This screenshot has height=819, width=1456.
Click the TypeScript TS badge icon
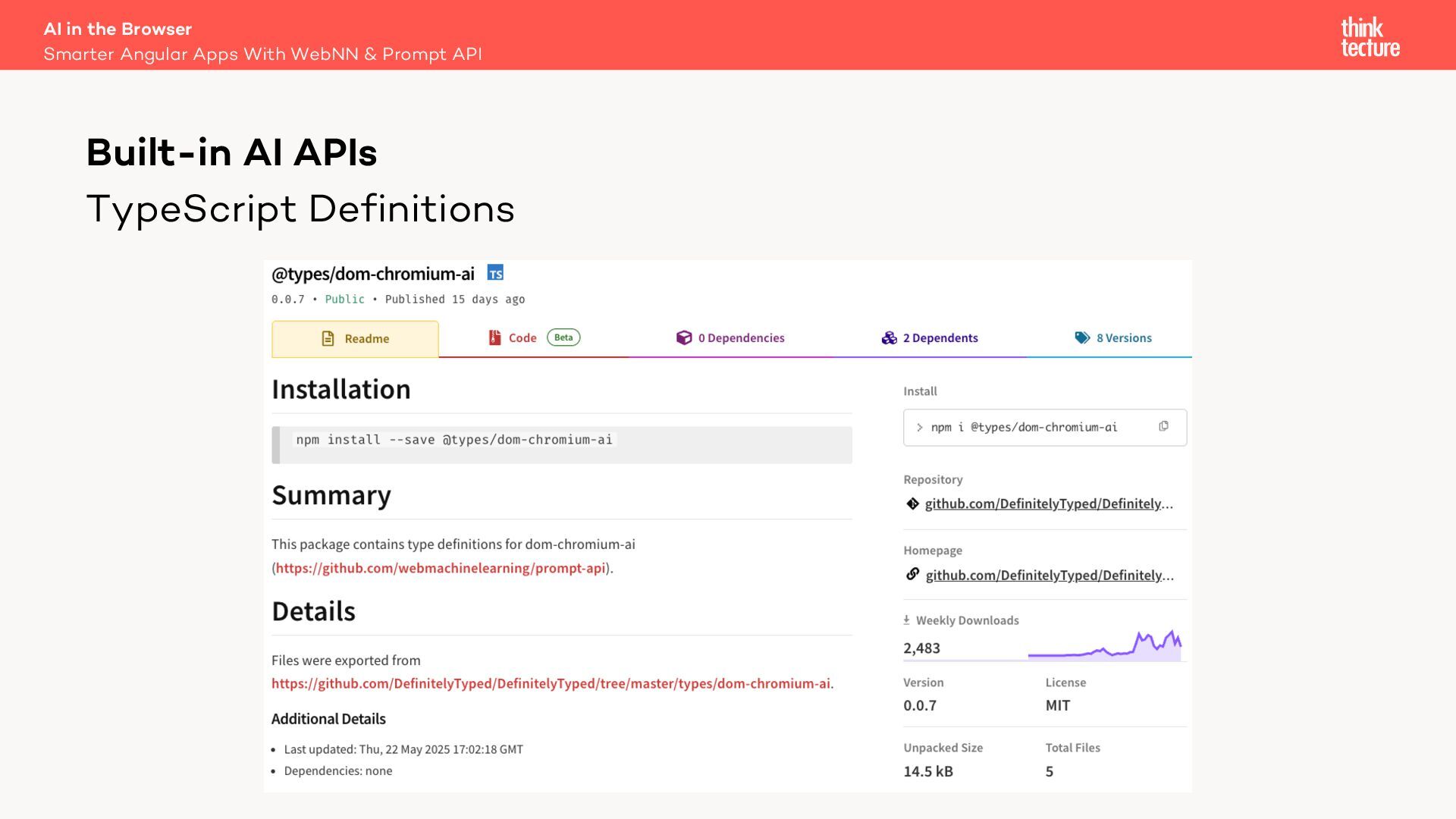[495, 273]
